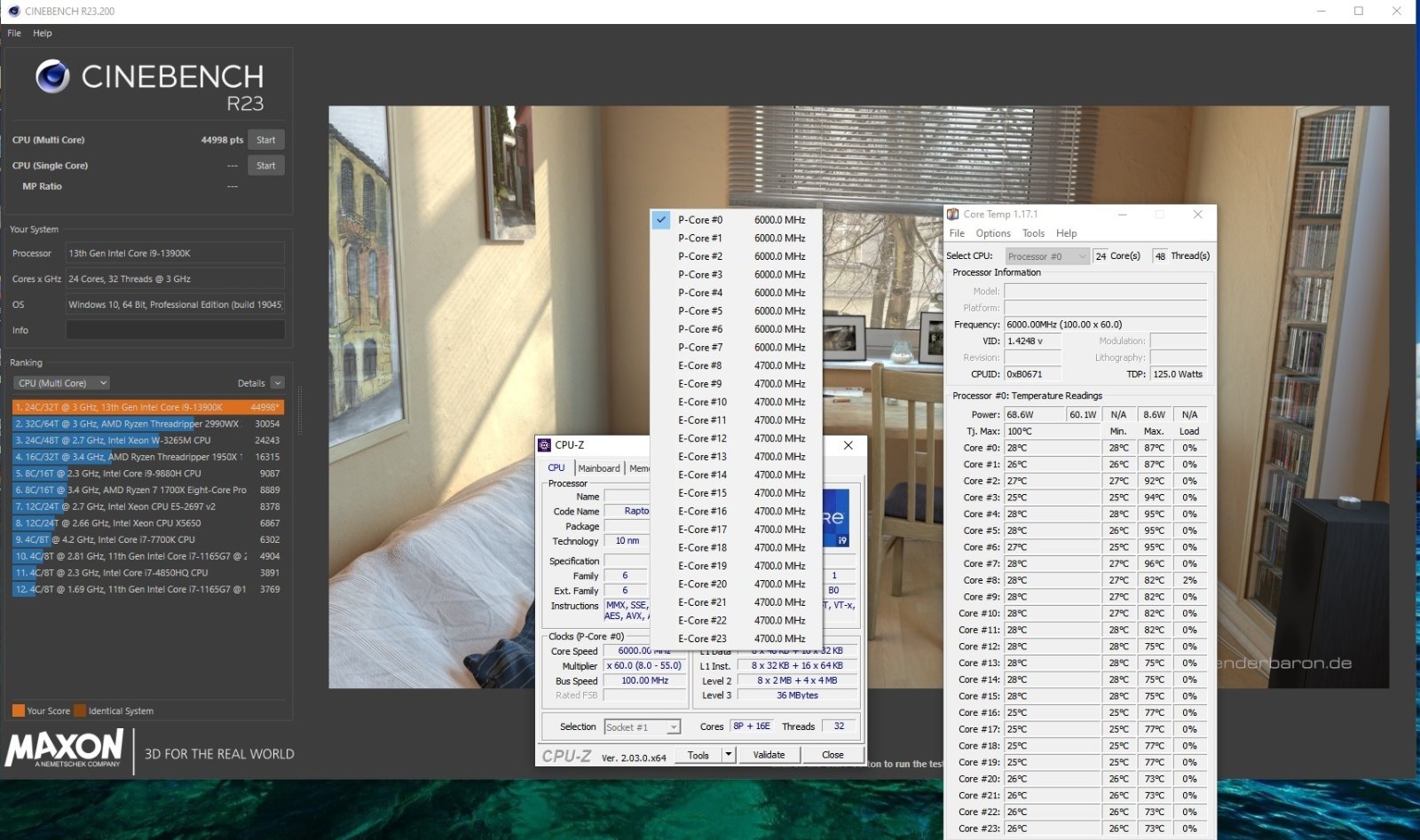Click the Maxon logo
This screenshot has width=1420, height=840.
[65, 749]
